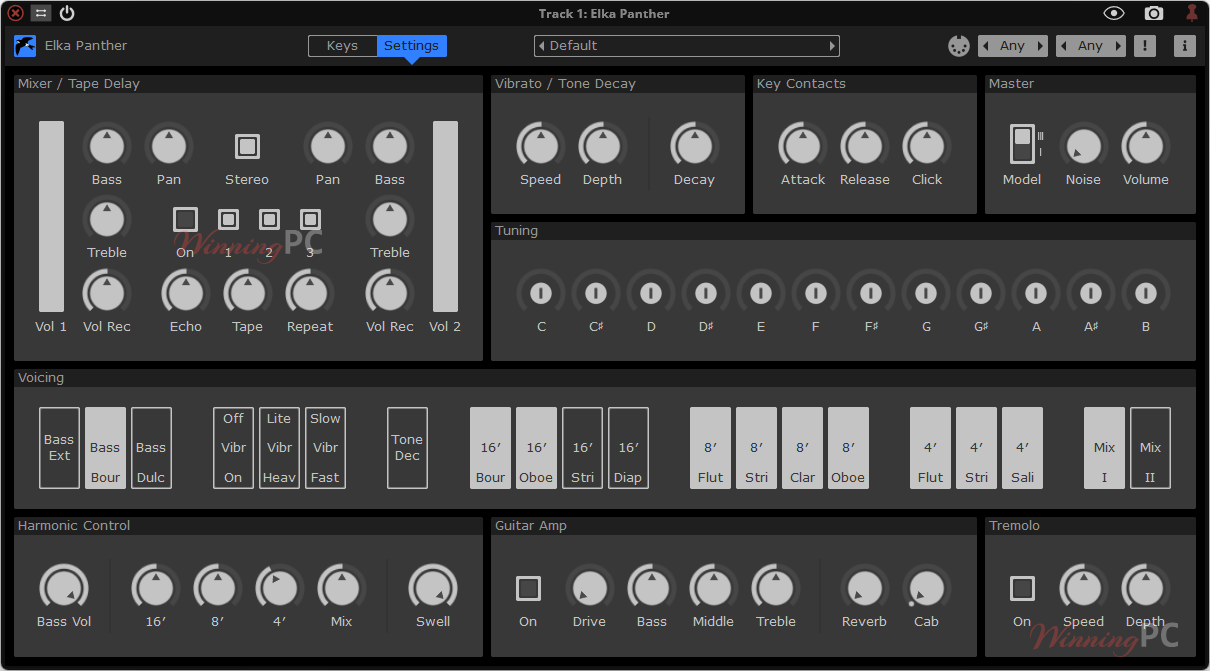This screenshot has height=671, width=1210.
Task: Click the Tremolo Speed knob
Action: pos(1083,588)
